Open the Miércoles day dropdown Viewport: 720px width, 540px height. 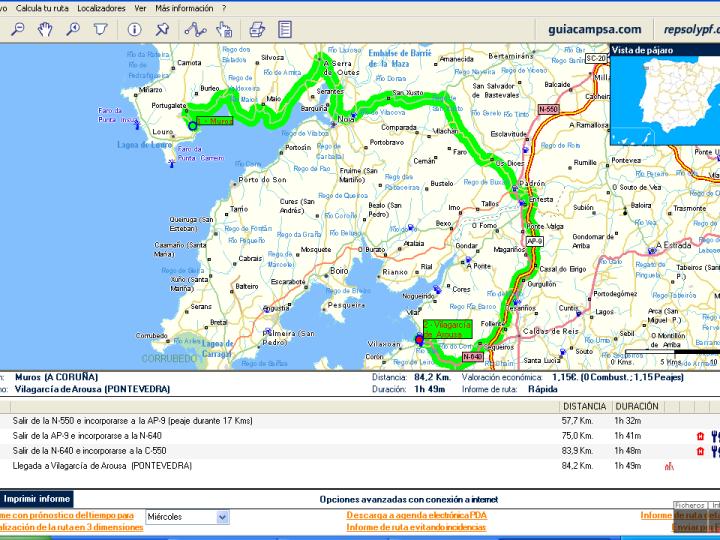187,517
